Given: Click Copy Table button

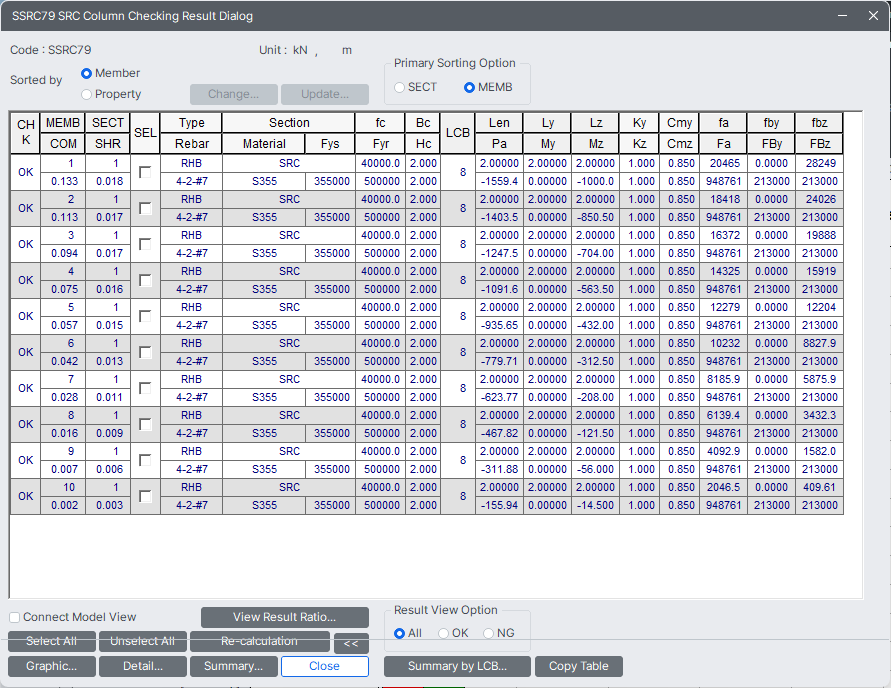Looking at the screenshot, I should click(578, 666).
